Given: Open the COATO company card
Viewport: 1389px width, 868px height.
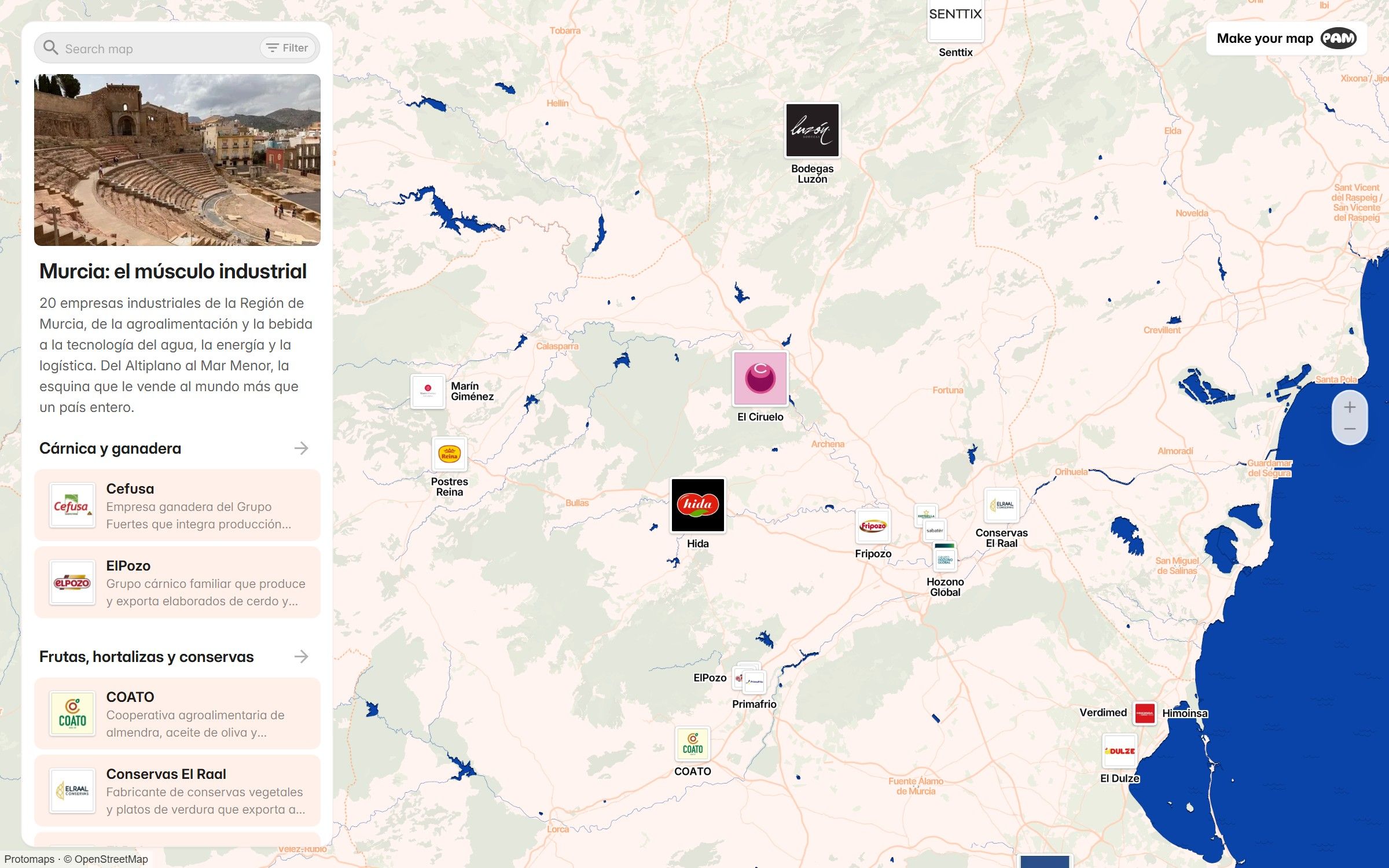Looking at the screenshot, I should pos(177,714).
